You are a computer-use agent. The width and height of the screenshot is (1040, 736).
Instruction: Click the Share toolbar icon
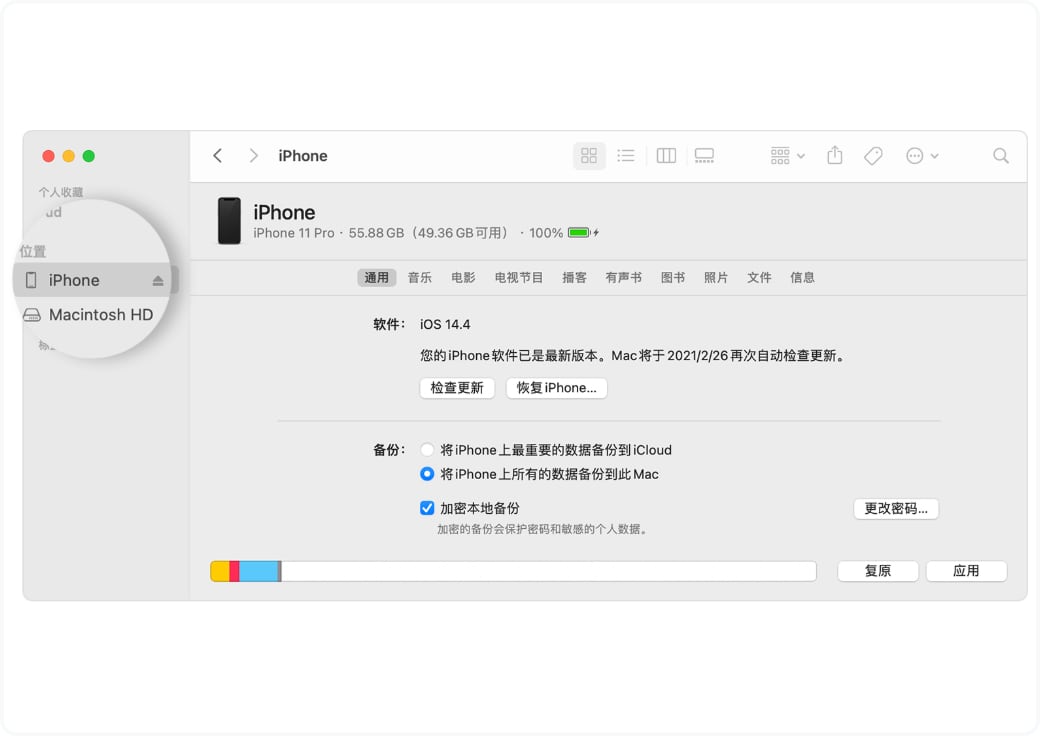tap(835, 156)
